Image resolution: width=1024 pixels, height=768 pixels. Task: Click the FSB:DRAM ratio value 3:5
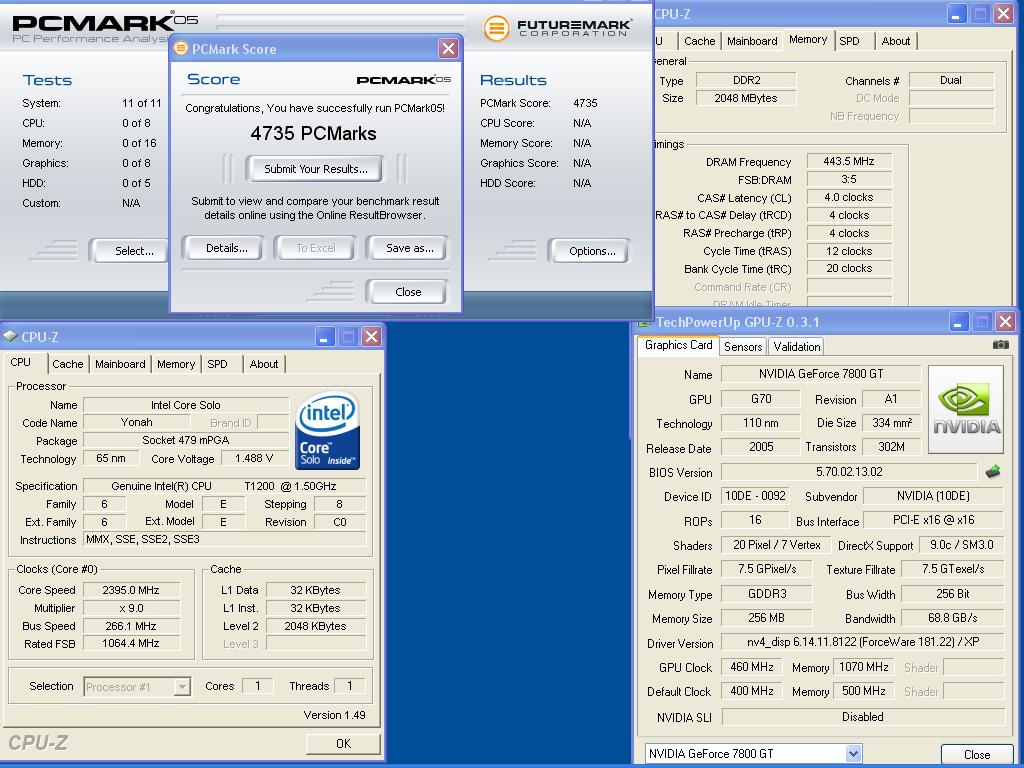point(848,179)
